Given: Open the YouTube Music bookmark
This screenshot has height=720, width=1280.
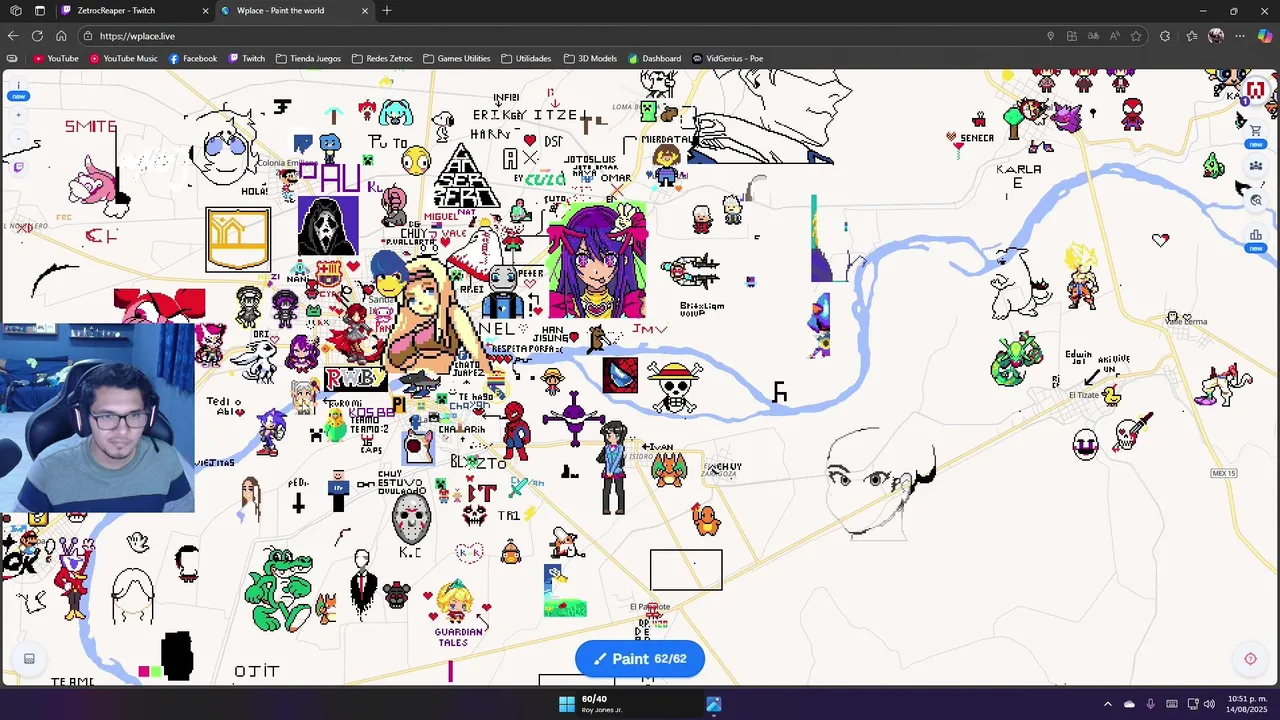Looking at the screenshot, I should [124, 58].
